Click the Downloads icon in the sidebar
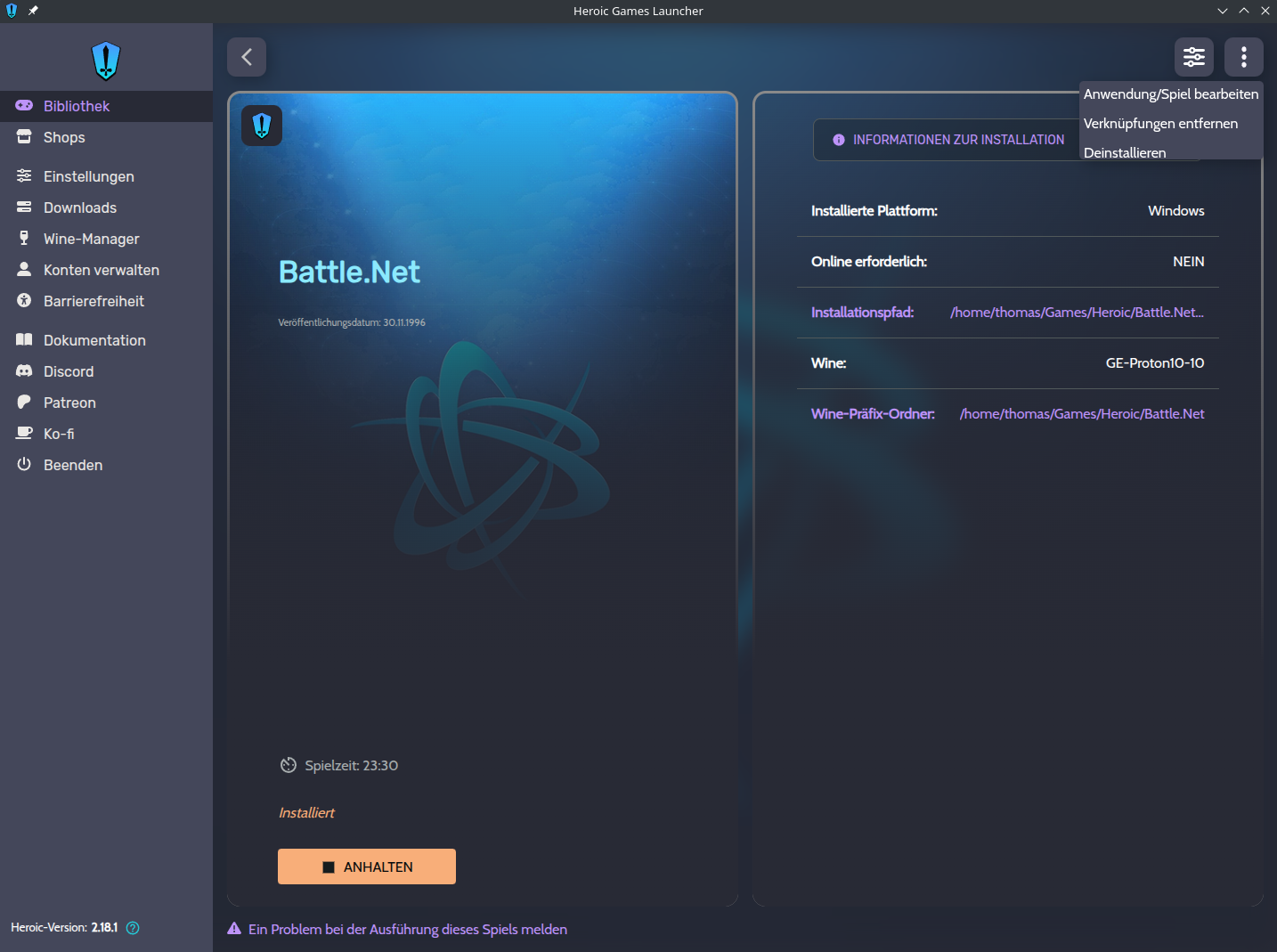The width and height of the screenshot is (1277, 952). (24, 207)
